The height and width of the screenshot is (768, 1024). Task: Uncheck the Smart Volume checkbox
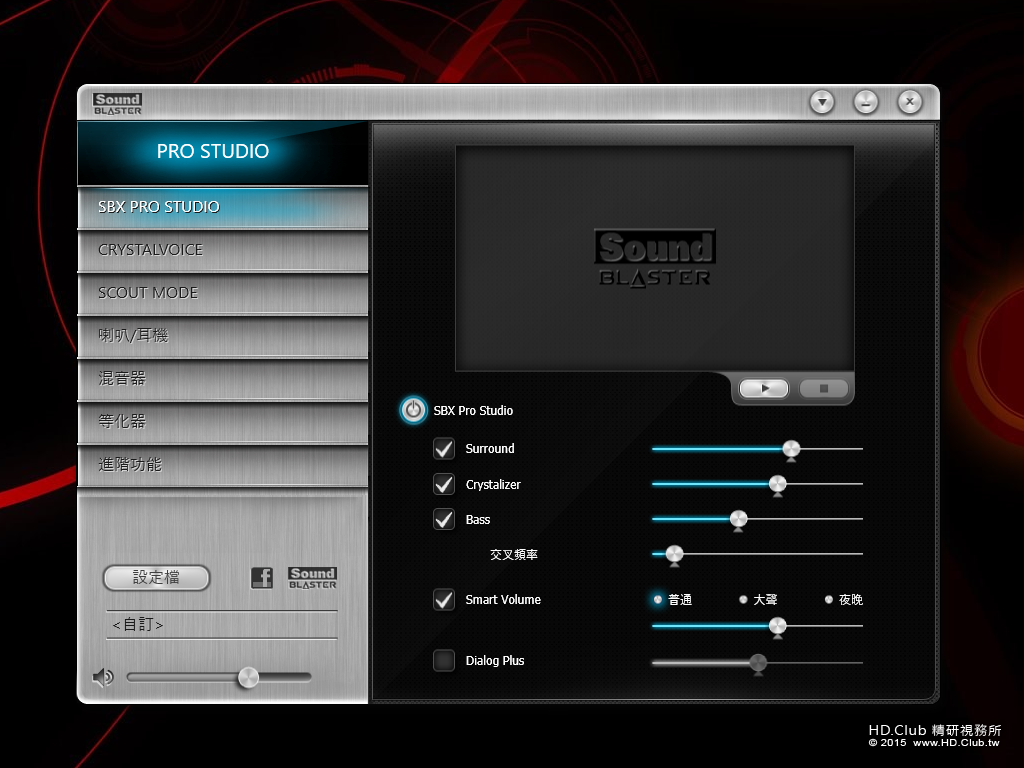(444, 600)
